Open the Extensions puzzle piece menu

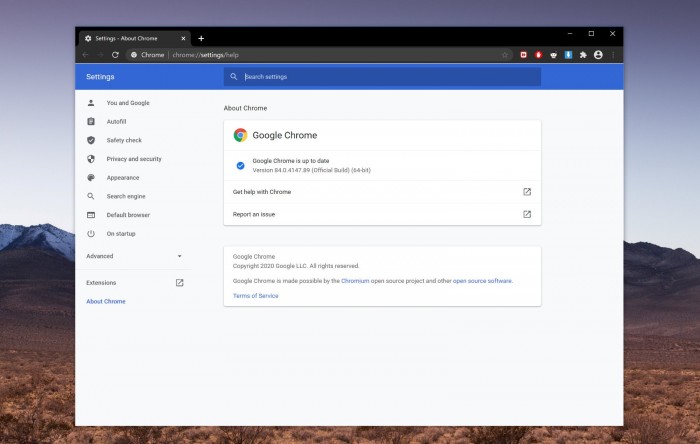(583, 55)
